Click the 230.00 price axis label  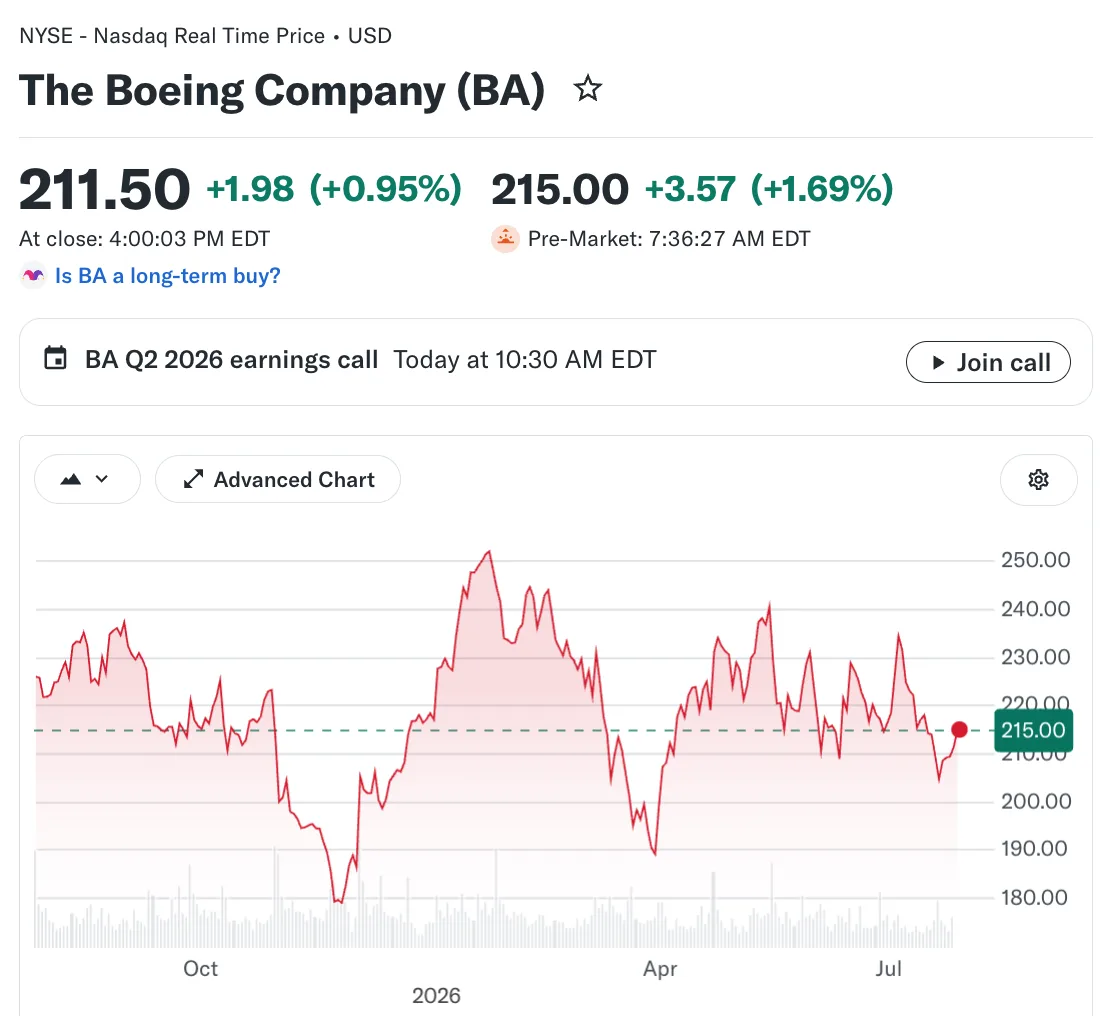coord(1036,657)
